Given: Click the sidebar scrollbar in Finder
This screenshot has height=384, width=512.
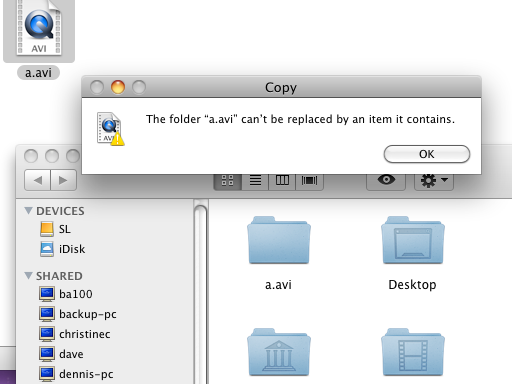Looking at the screenshot, I should tap(201, 293).
